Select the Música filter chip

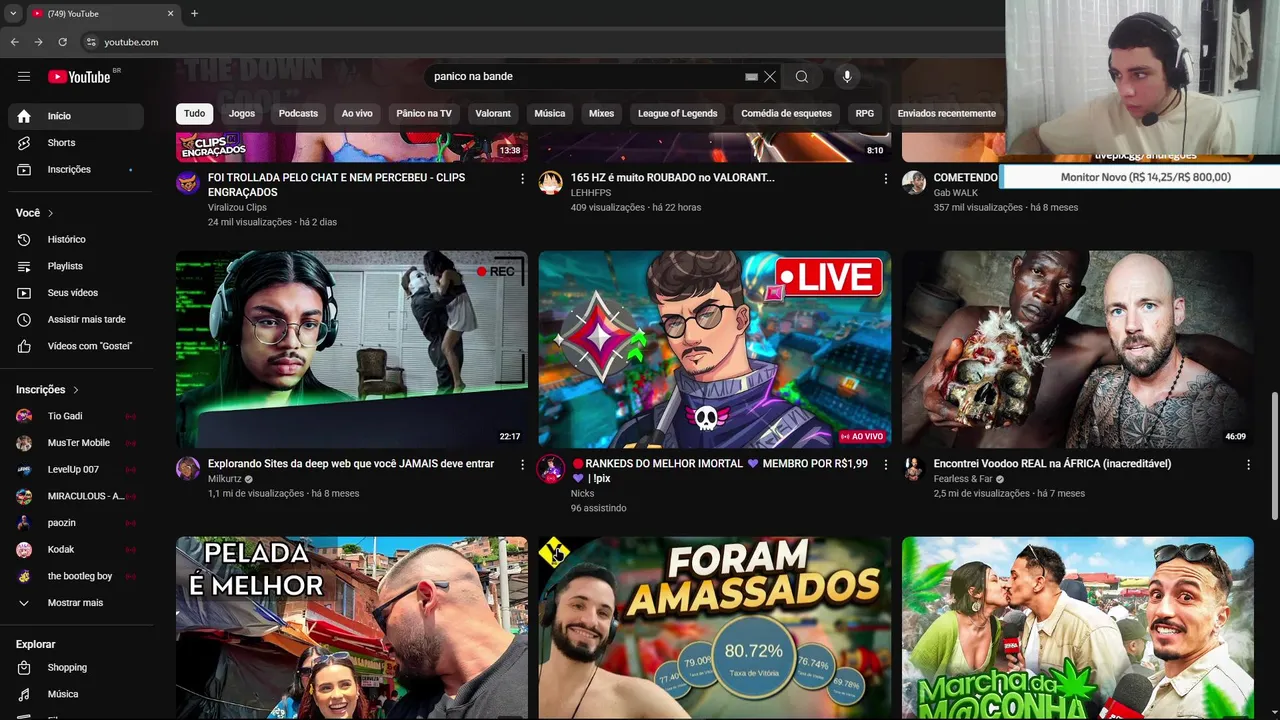pyautogui.click(x=550, y=114)
